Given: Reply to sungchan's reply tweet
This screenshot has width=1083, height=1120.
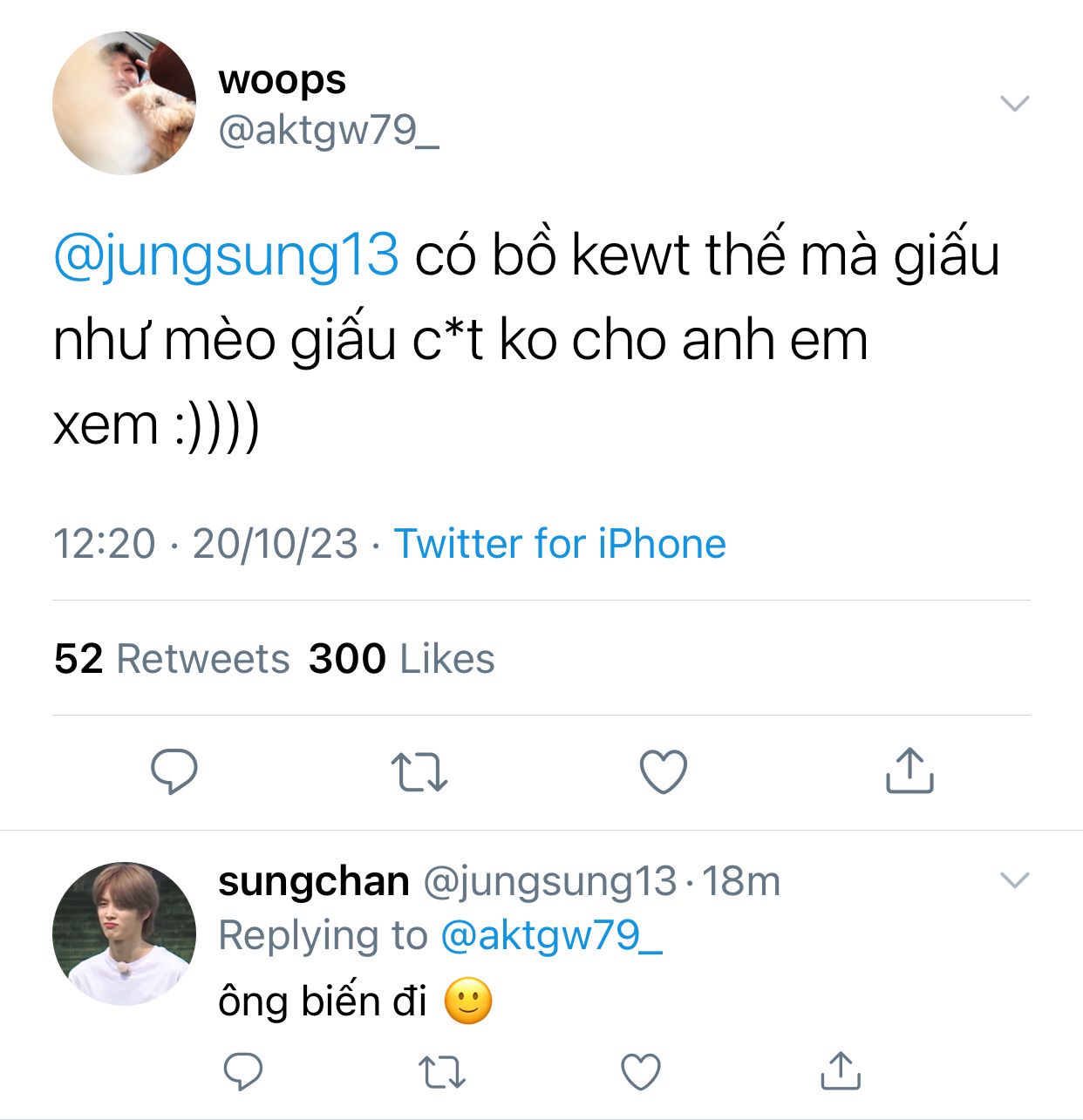Looking at the screenshot, I should click(243, 1071).
